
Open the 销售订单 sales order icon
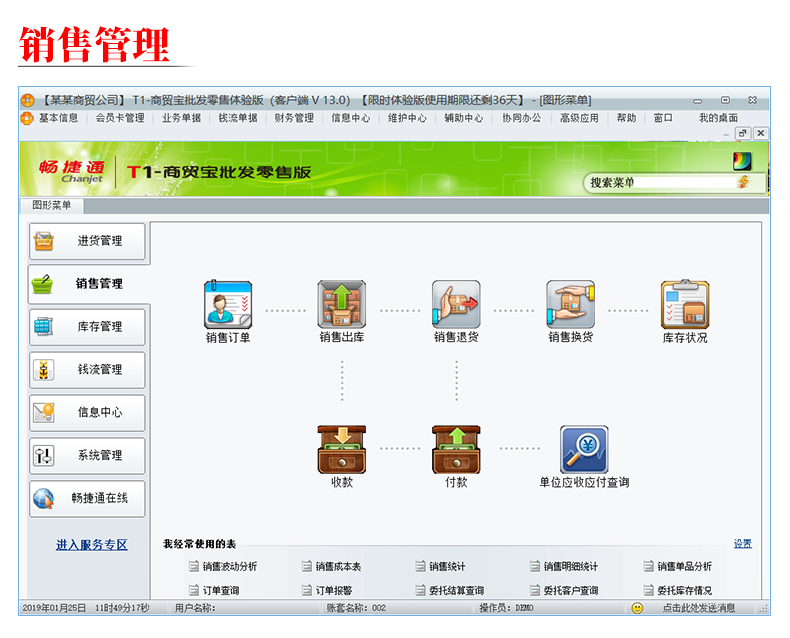pos(228,305)
